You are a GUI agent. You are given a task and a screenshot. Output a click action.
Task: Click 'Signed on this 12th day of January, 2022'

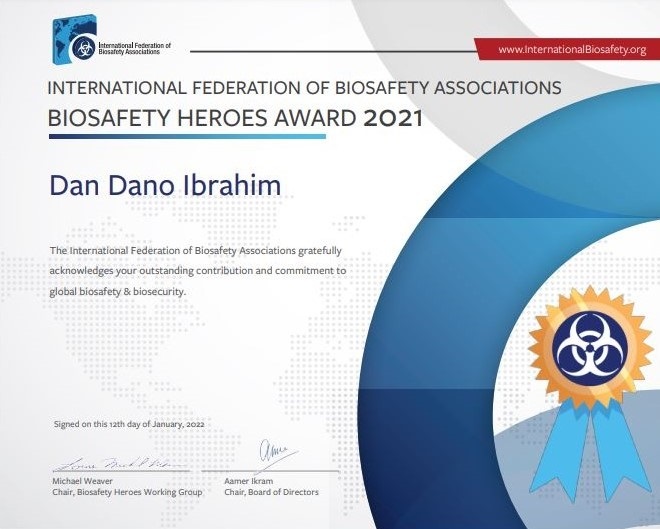[x=129, y=424]
